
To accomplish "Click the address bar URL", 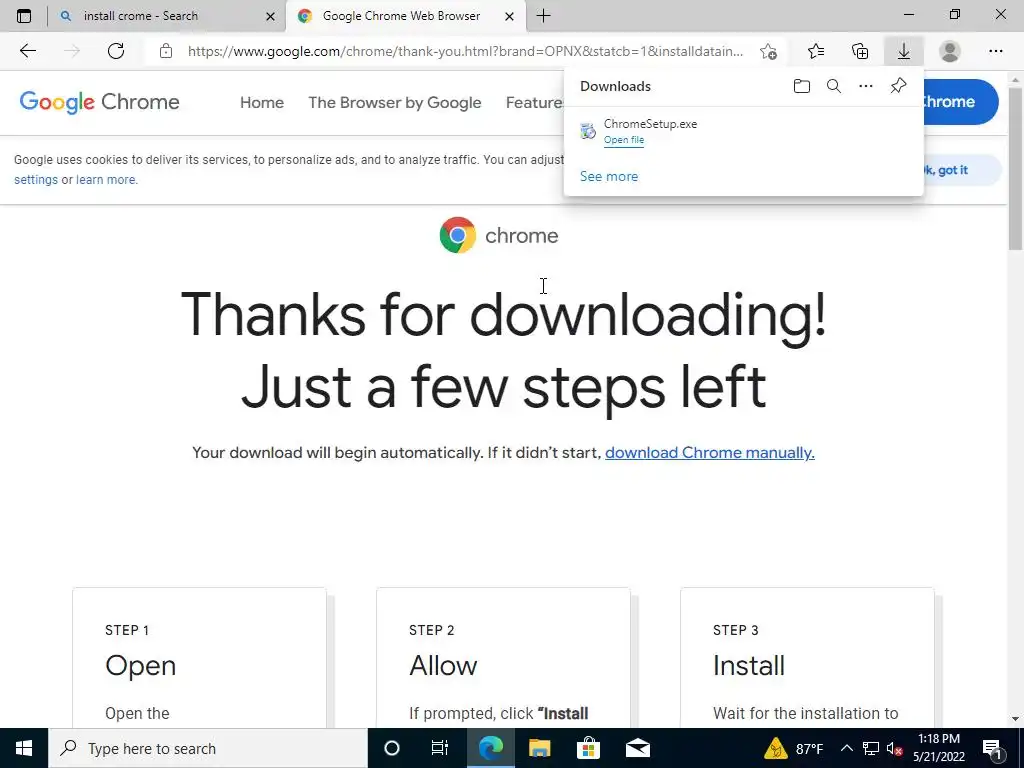I will tap(465, 51).
